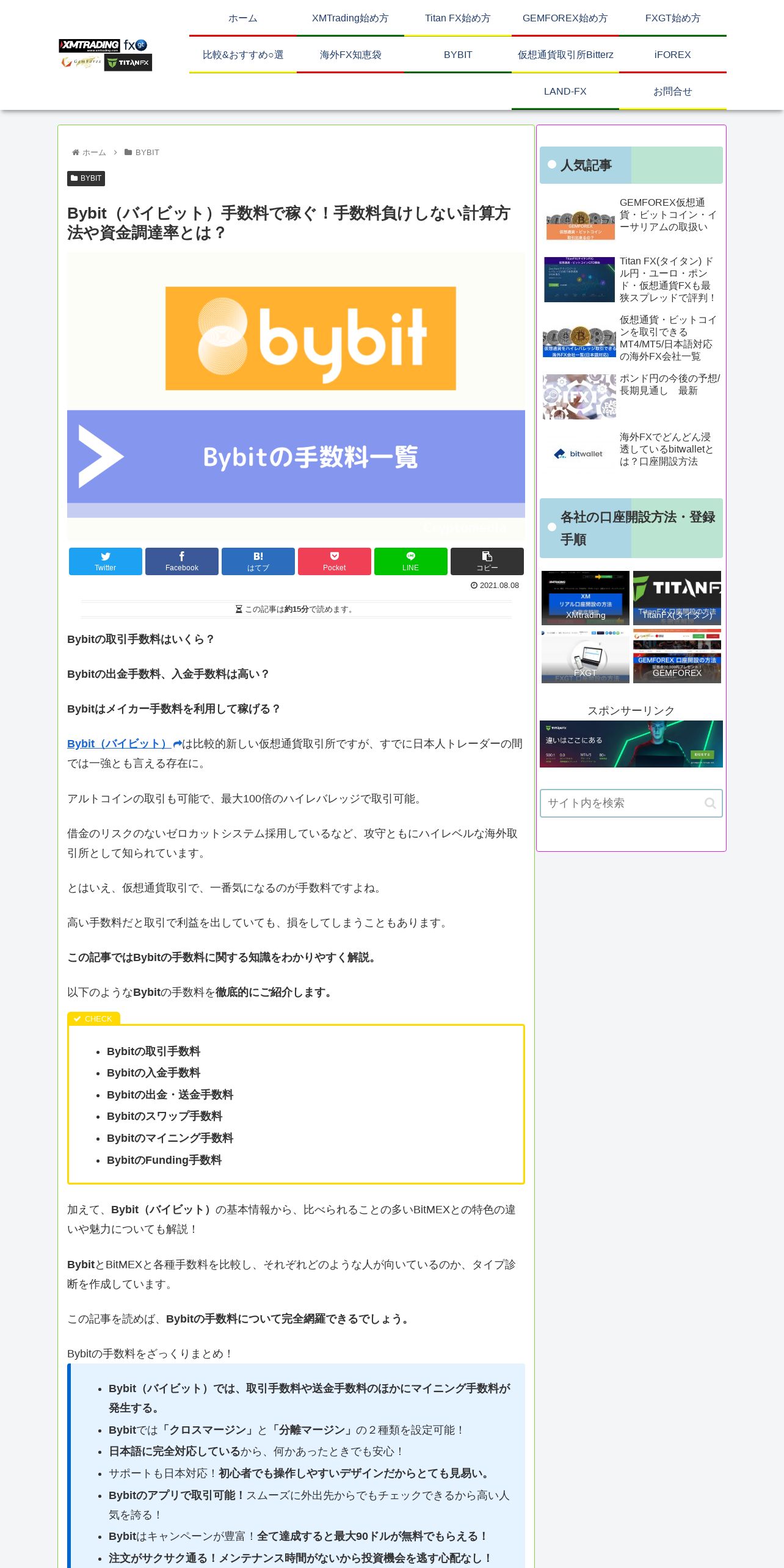Click the Titan FX sponsor banner
The width and height of the screenshot is (784, 1568).
[x=631, y=744]
